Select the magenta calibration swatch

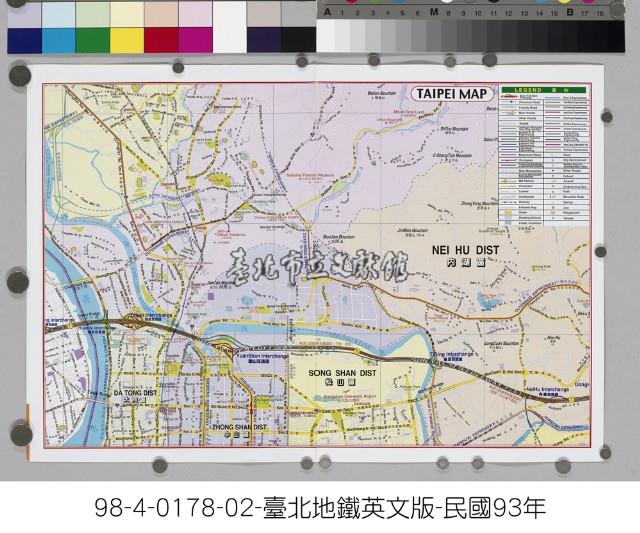click(x=196, y=40)
